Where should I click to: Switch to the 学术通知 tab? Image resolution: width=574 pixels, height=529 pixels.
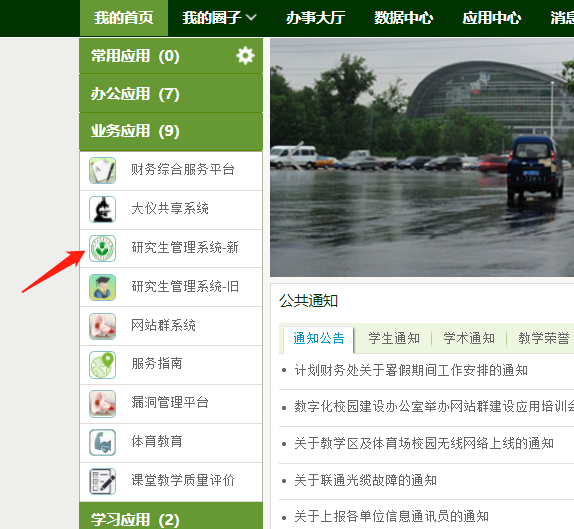pyautogui.click(x=469, y=338)
